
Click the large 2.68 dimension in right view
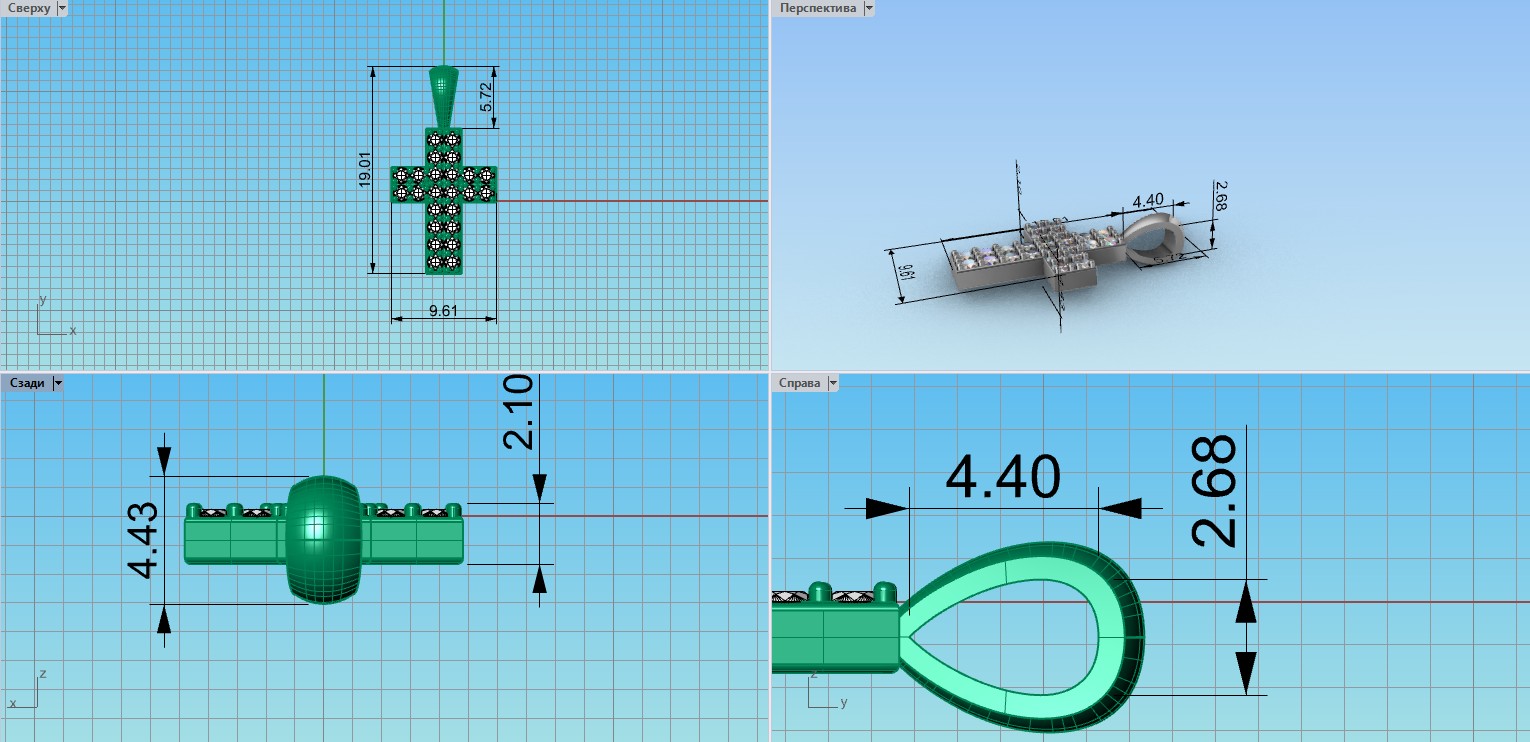point(1214,491)
